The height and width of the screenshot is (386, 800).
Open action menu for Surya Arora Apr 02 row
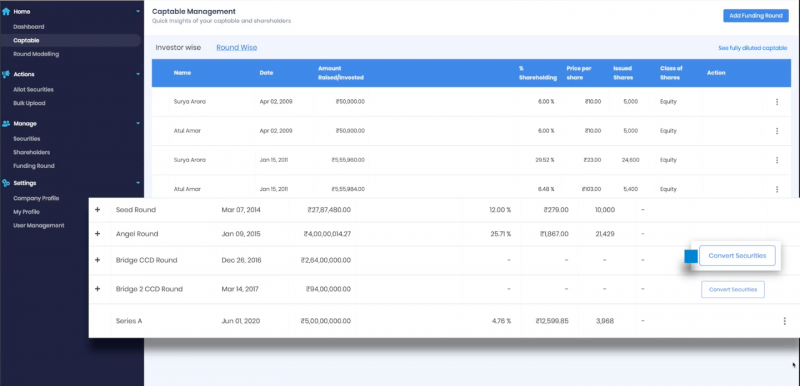(777, 101)
